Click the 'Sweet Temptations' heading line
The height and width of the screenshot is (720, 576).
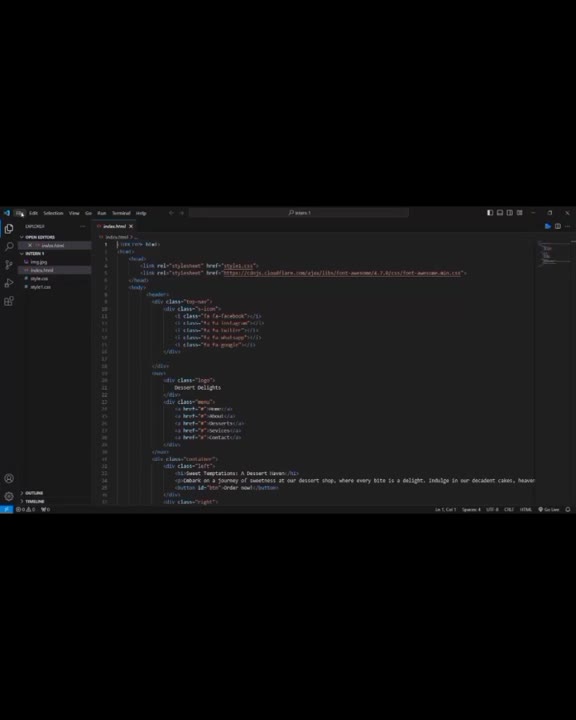point(237,473)
